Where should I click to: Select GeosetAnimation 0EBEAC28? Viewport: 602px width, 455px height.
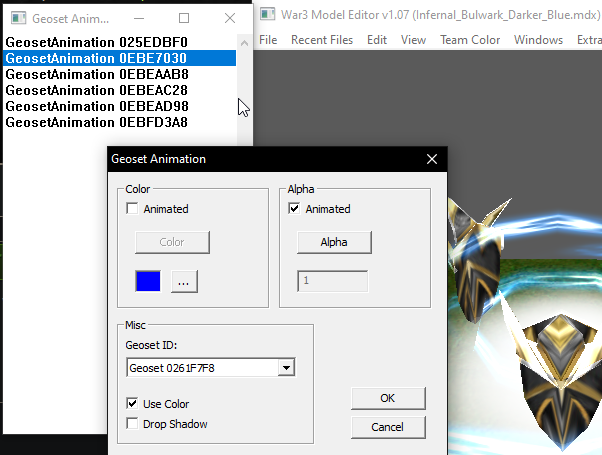(119, 90)
